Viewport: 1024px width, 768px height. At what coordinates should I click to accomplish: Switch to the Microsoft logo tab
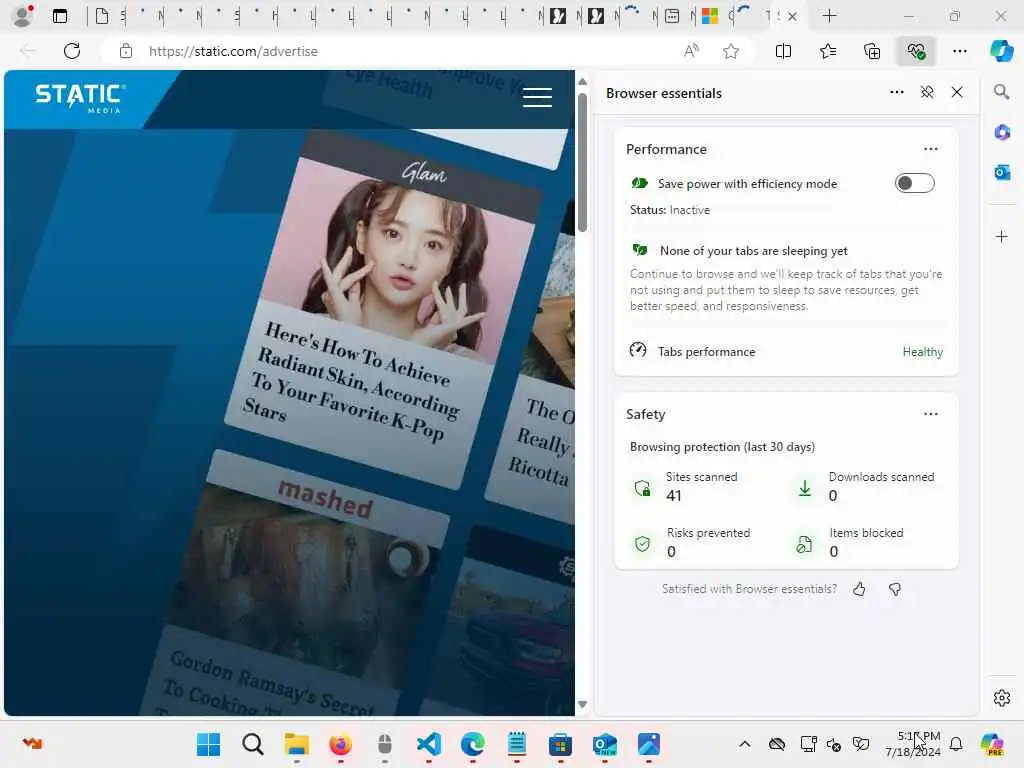710,16
